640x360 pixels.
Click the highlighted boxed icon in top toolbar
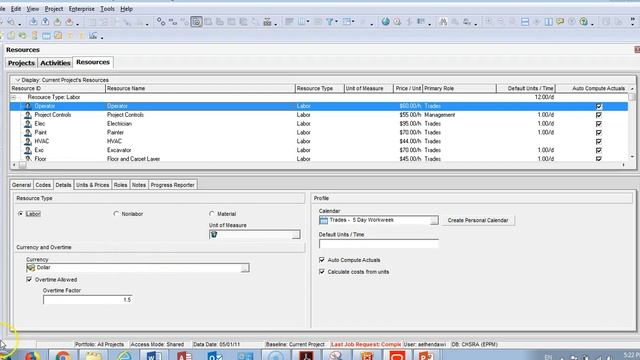pos(196,22)
